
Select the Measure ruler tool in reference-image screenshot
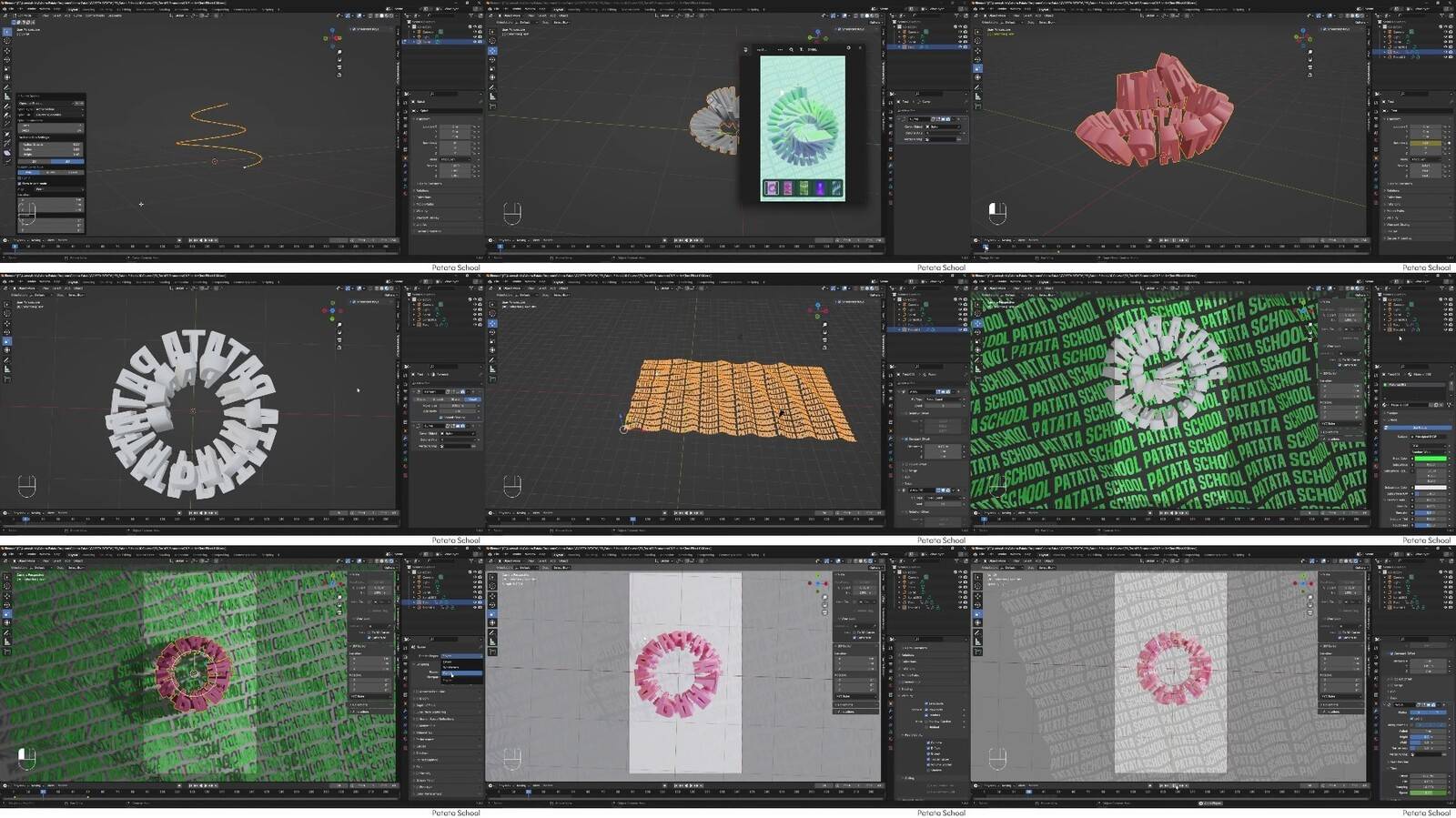coord(492,95)
